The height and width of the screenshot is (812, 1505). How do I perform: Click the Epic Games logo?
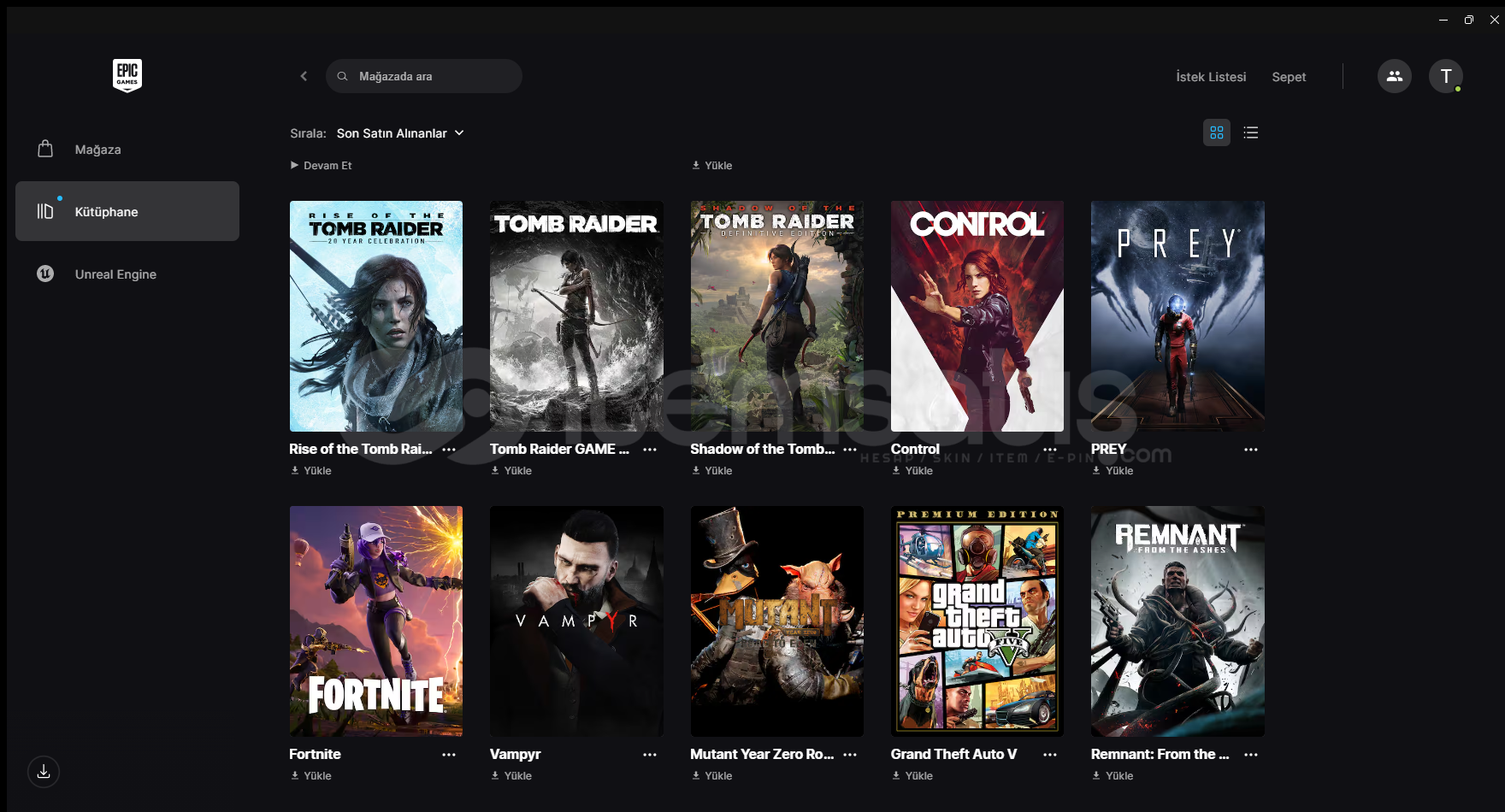127,76
